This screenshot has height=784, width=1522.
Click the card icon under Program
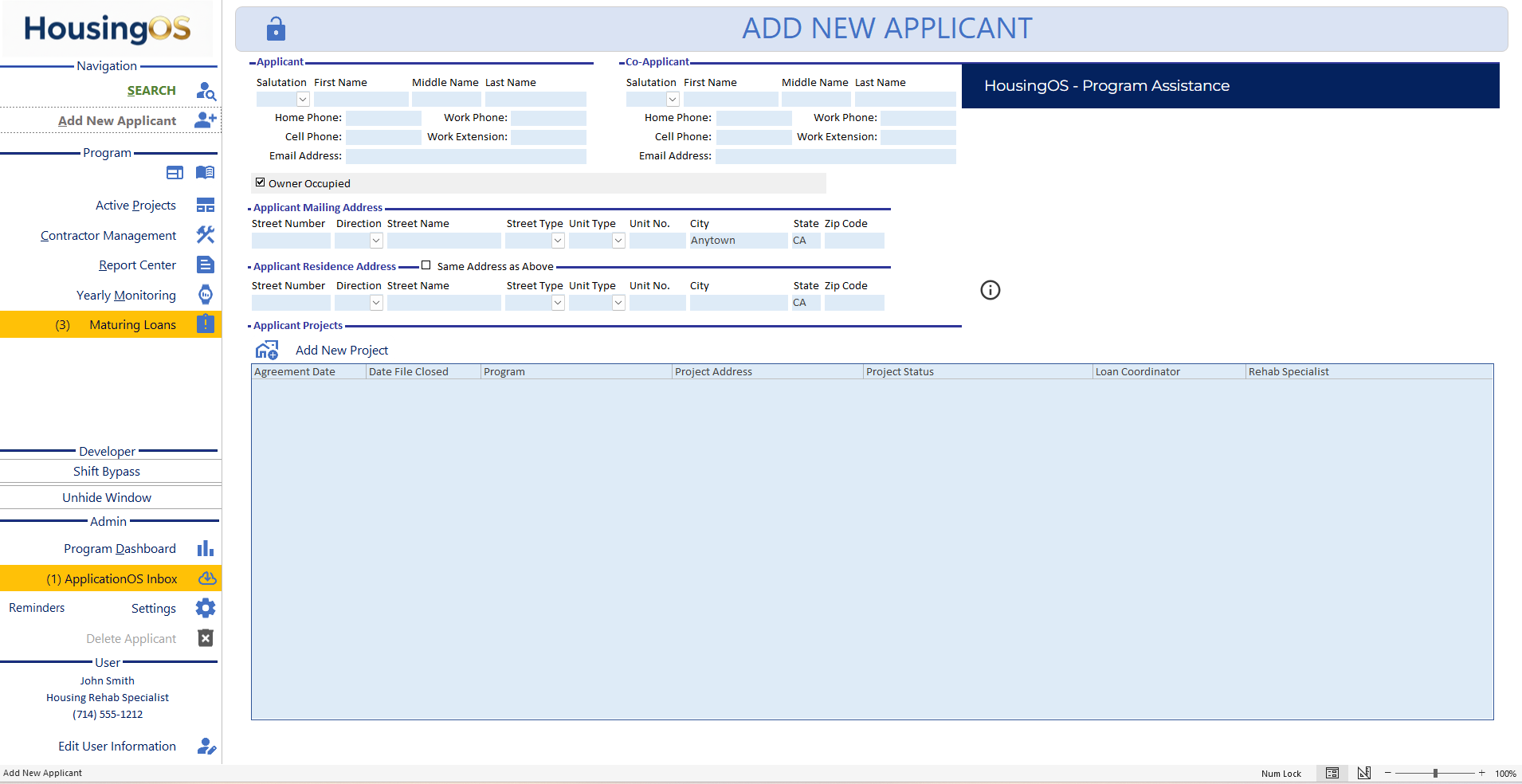[175, 173]
